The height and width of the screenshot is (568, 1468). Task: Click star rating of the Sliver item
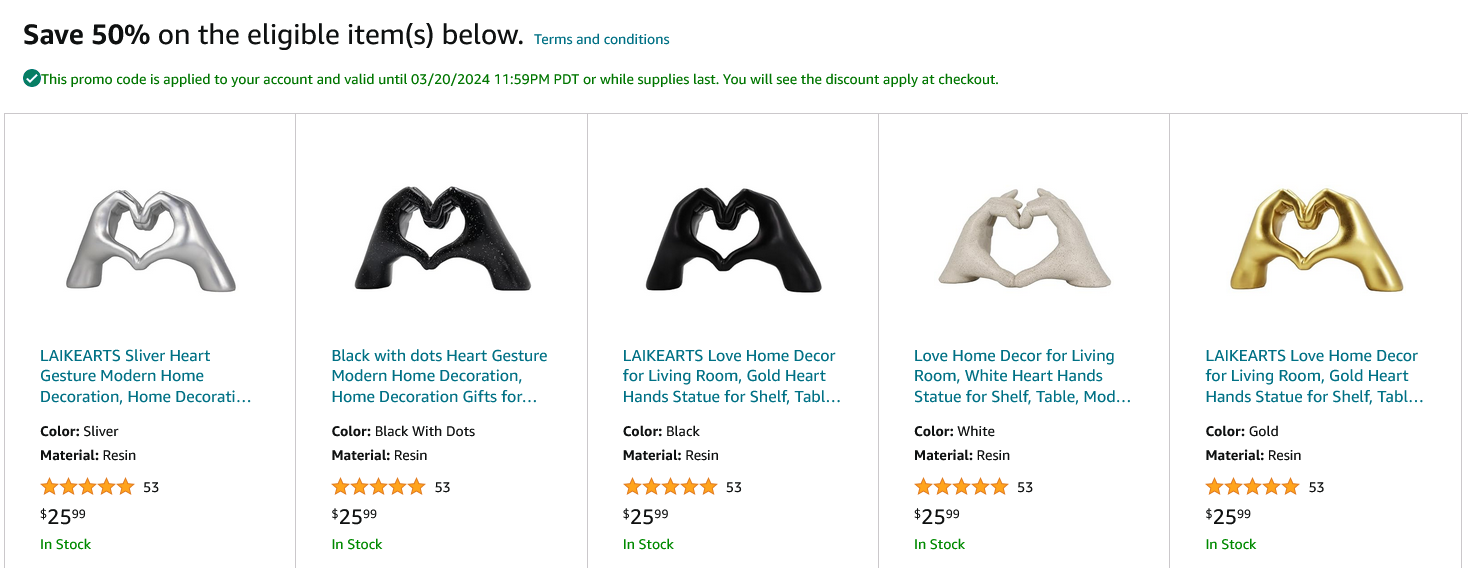(x=87, y=487)
